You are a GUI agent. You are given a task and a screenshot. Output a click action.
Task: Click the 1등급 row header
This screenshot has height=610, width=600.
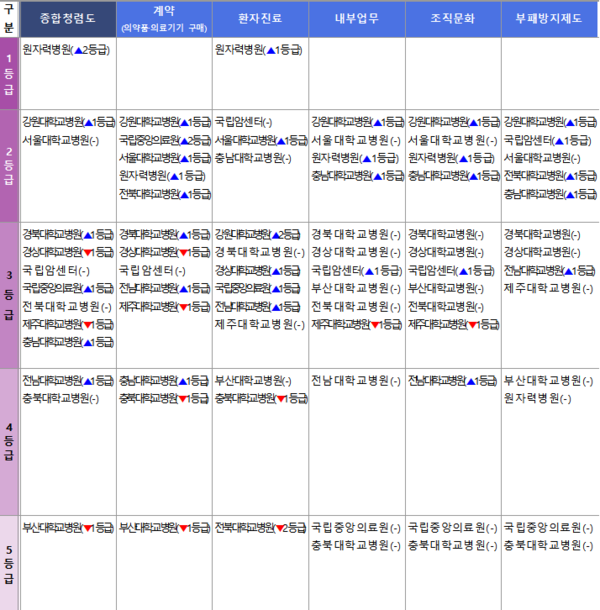(9, 74)
